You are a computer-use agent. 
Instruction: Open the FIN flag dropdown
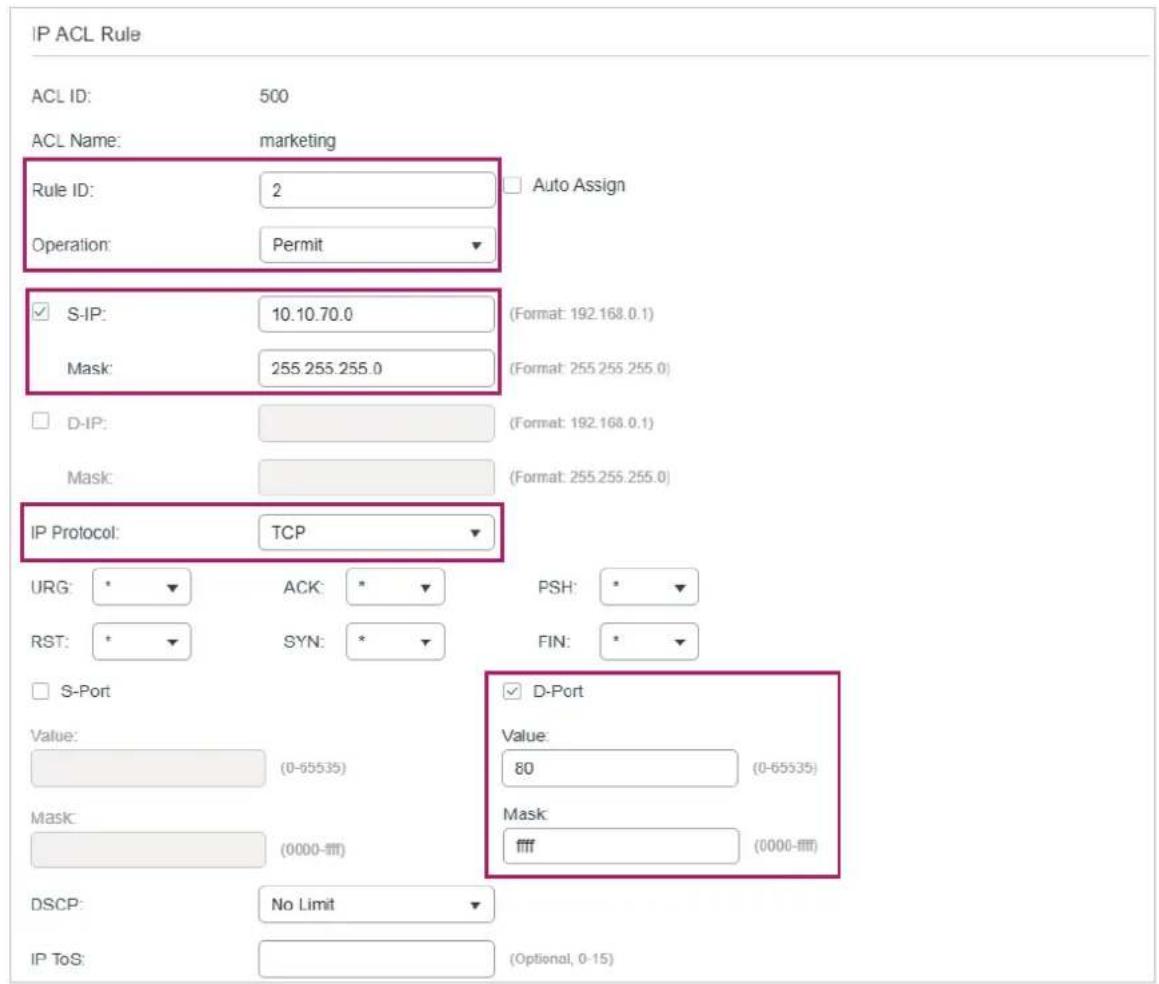coord(649,642)
